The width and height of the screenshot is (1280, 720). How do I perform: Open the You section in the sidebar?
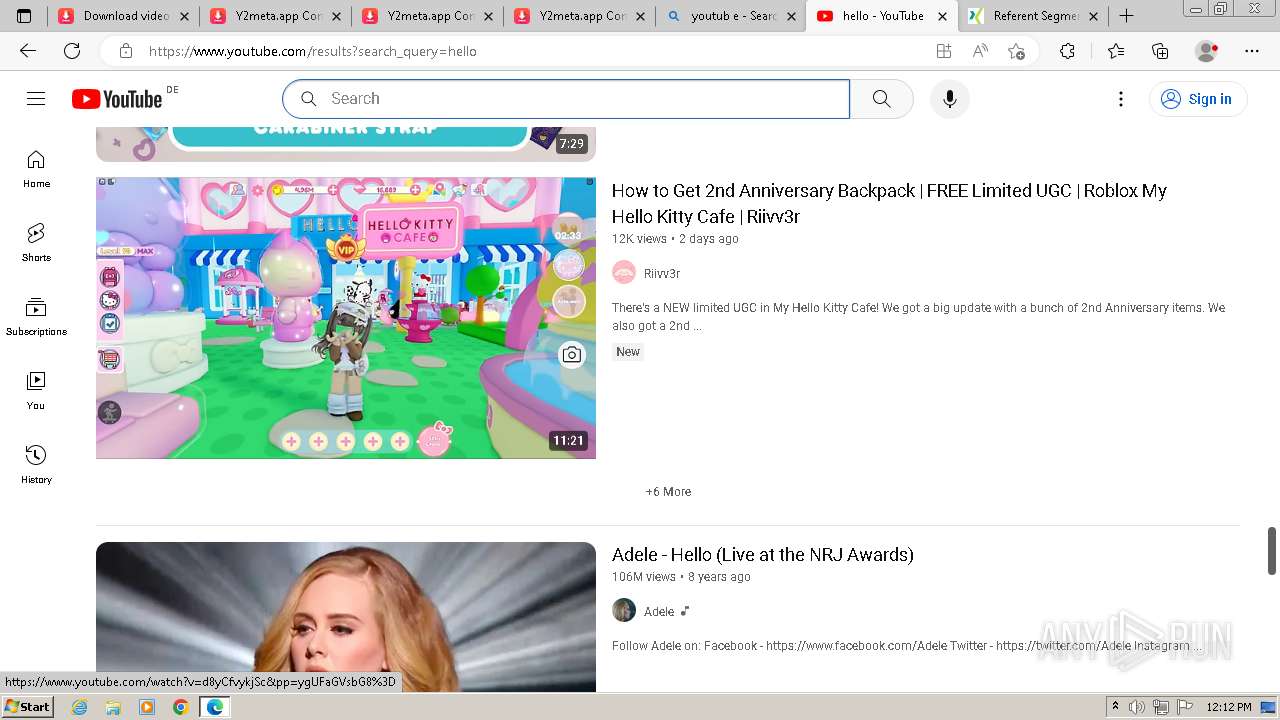[36, 391]
